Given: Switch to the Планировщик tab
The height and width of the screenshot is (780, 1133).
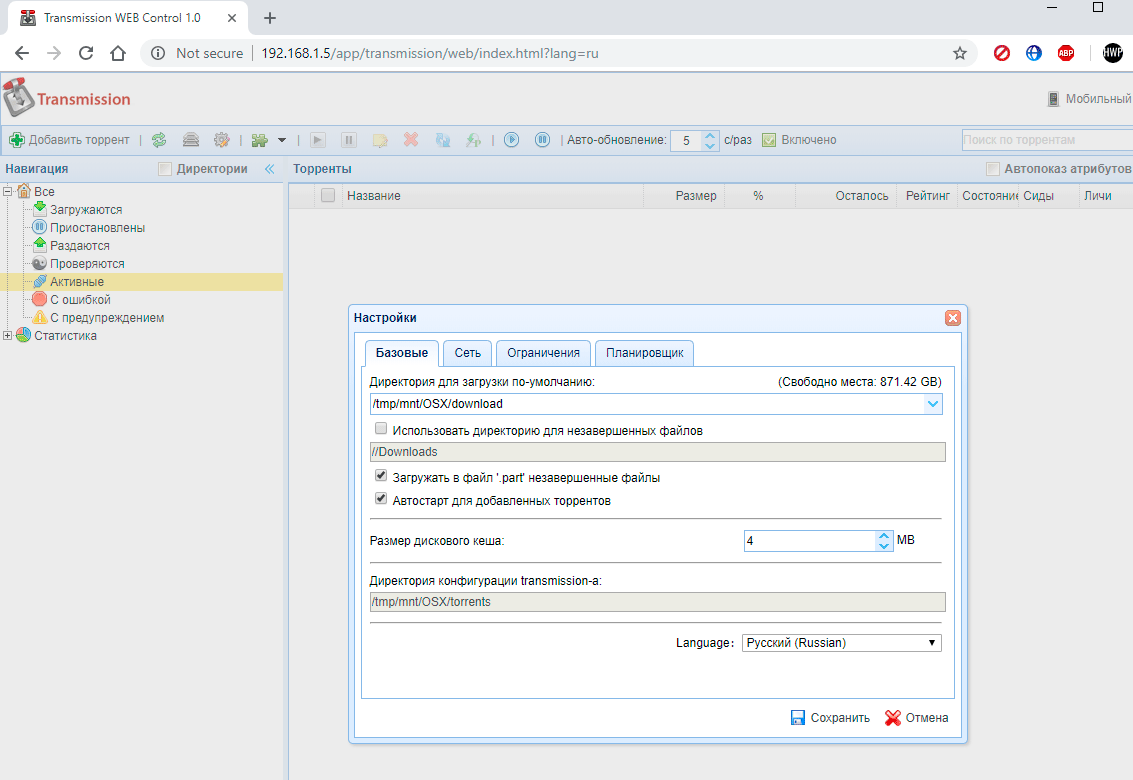Looking at the screenshot, I should (644, 353).
